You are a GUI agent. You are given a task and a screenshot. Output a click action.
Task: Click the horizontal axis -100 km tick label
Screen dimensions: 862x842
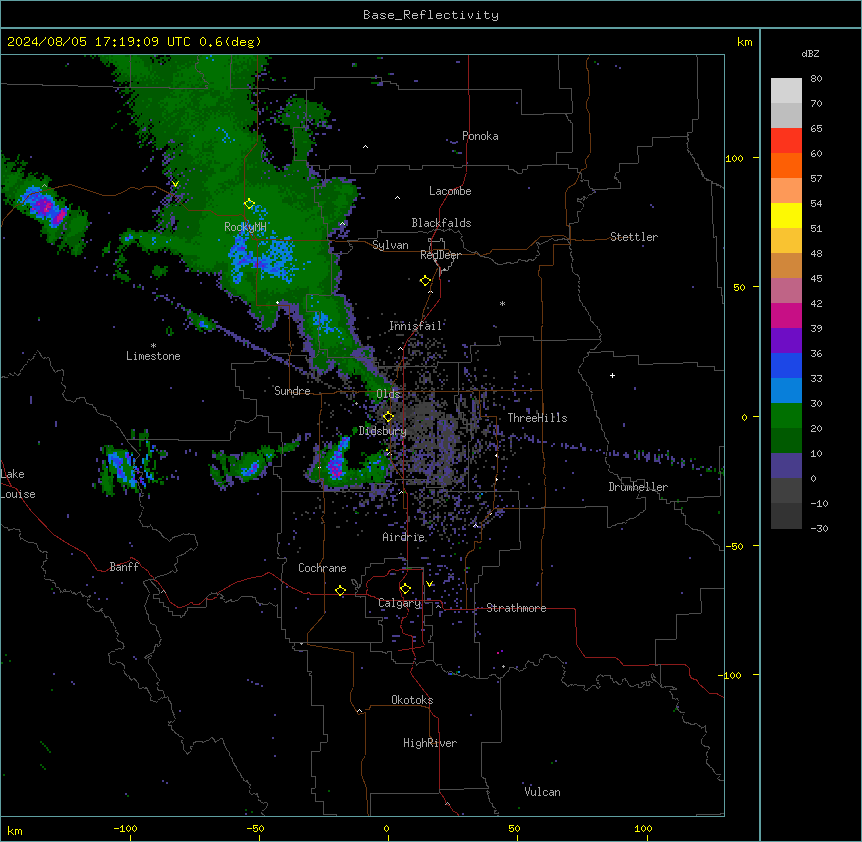click(x=125, y=829)
